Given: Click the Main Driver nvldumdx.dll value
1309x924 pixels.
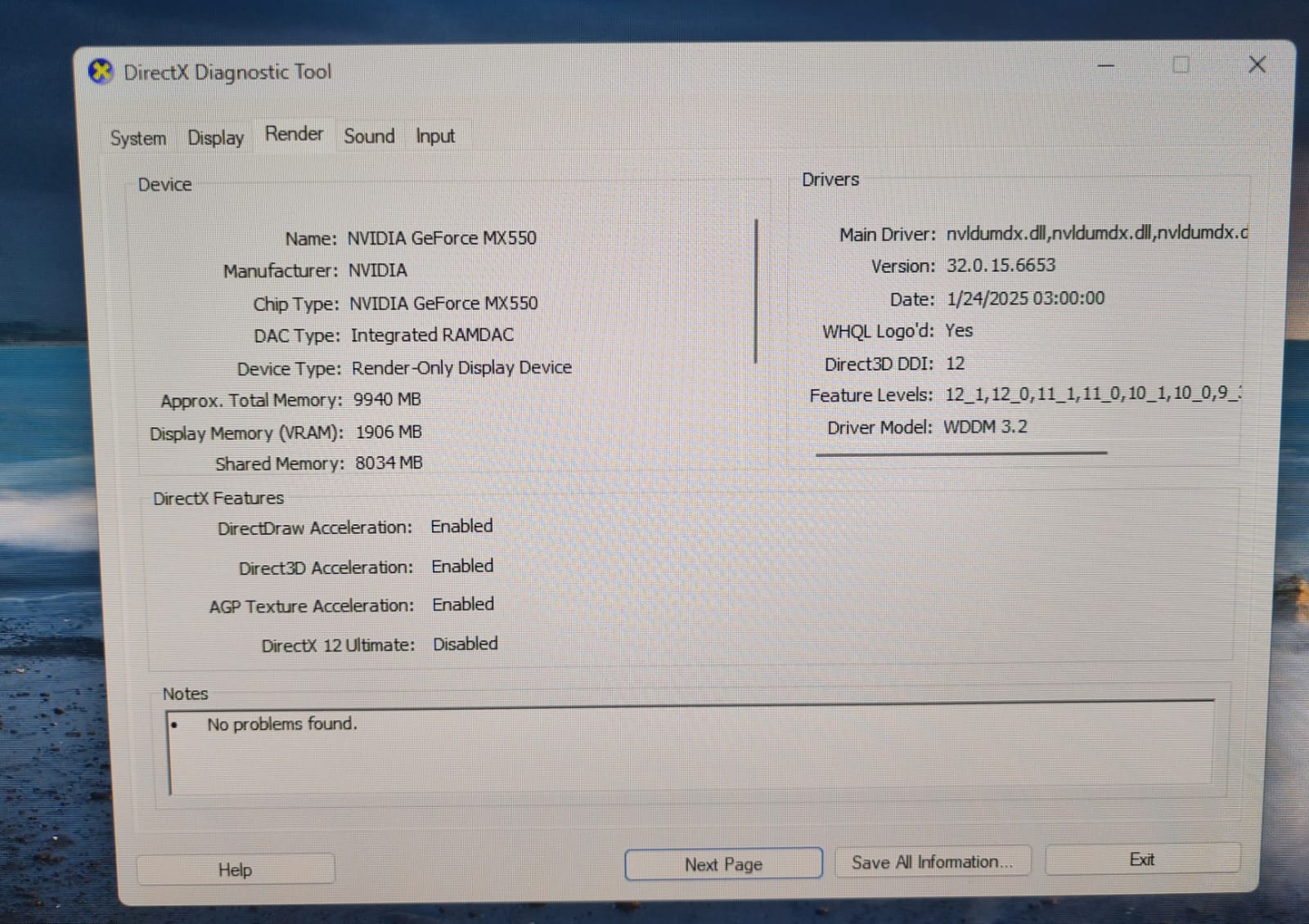Looking at the screenshot, I should point(1097,233).
